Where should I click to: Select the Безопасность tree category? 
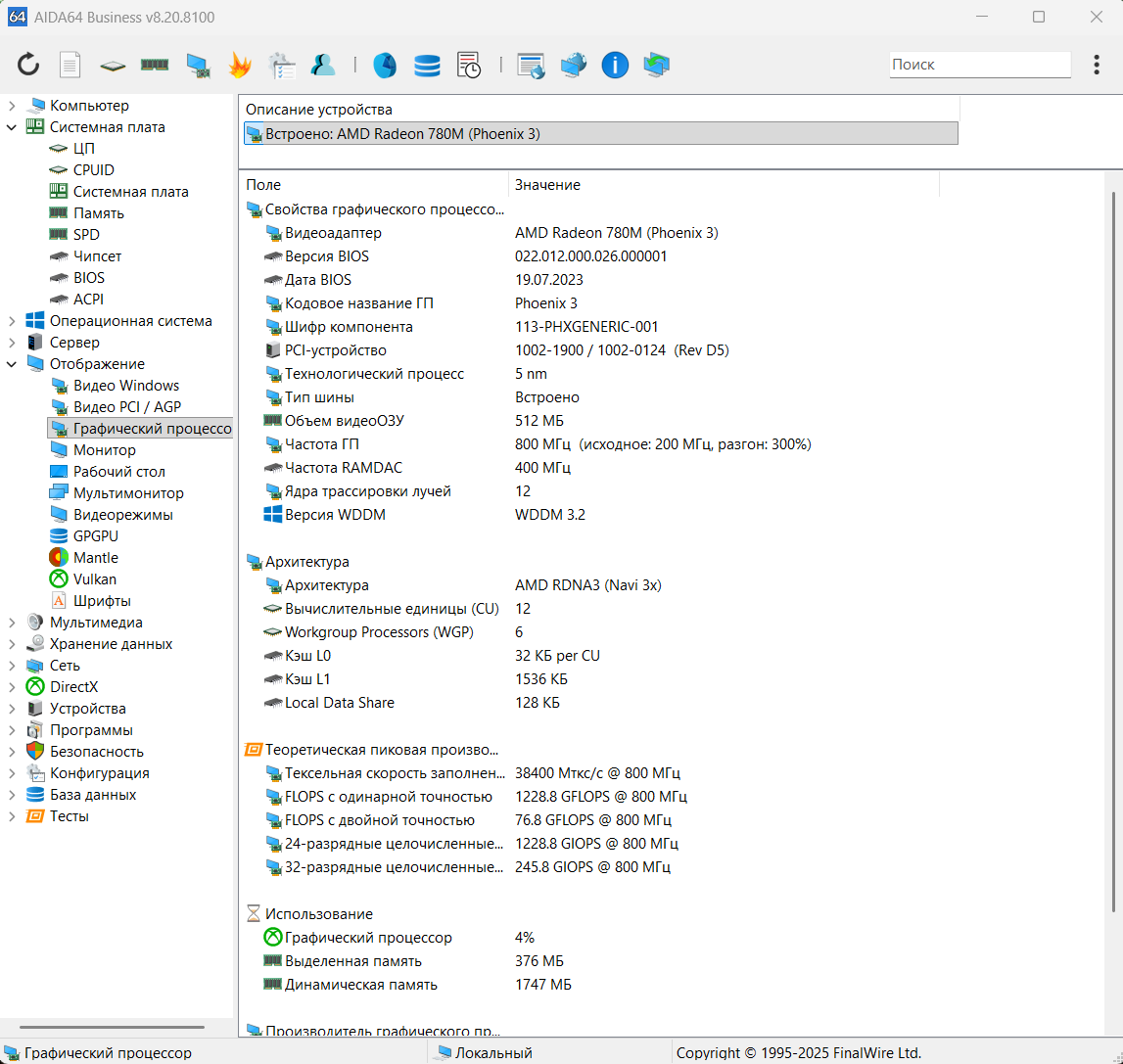tap(96, 751)
